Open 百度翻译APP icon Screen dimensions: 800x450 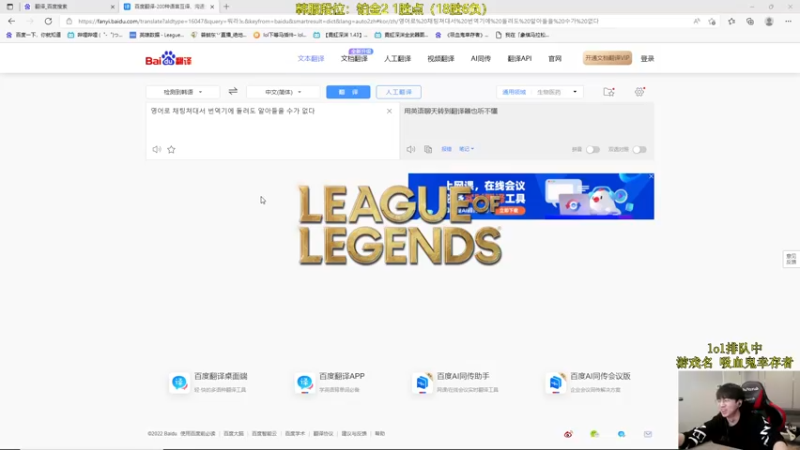coord(305,383)
